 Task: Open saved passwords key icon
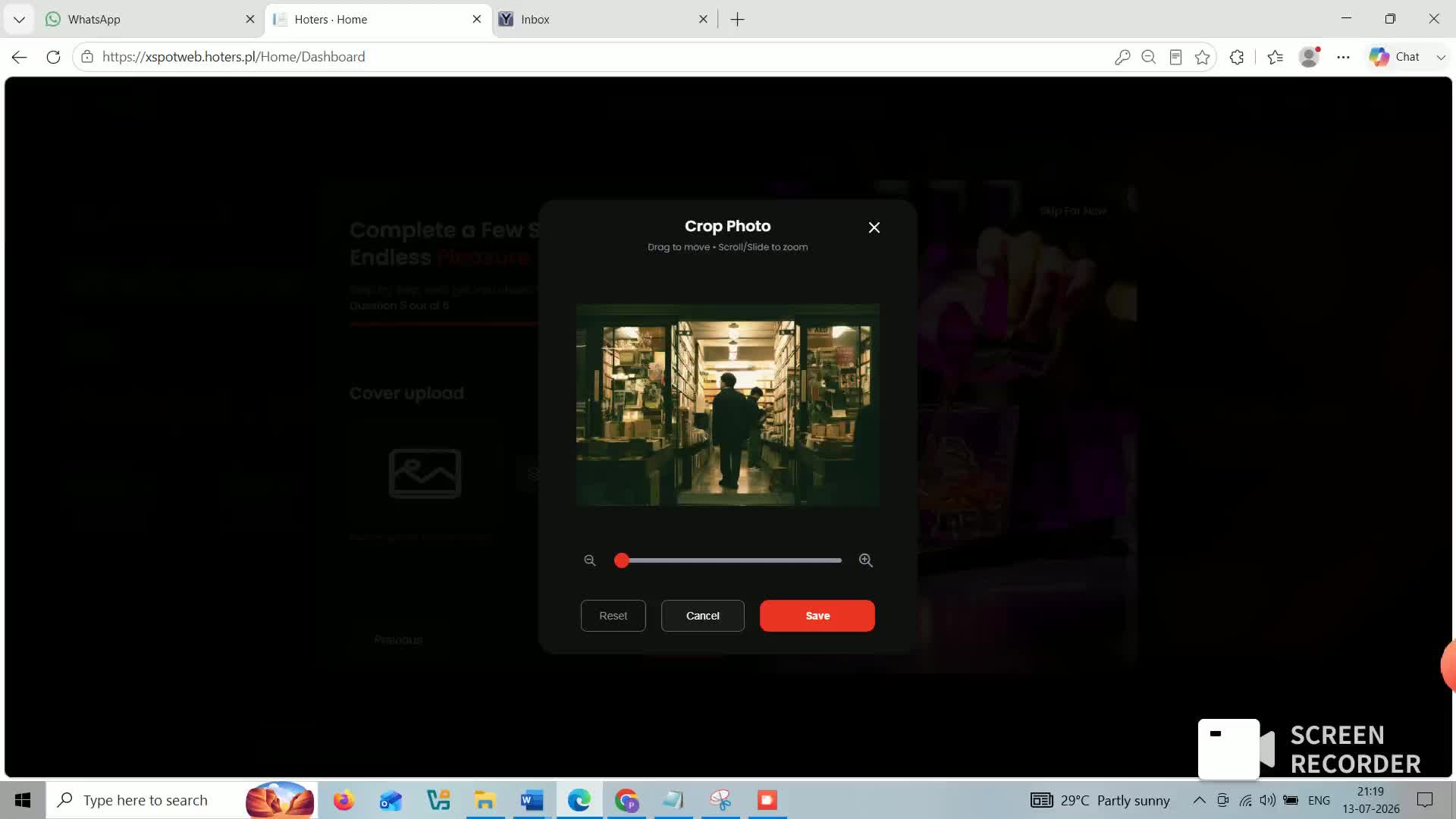(x=1122, y=57)
